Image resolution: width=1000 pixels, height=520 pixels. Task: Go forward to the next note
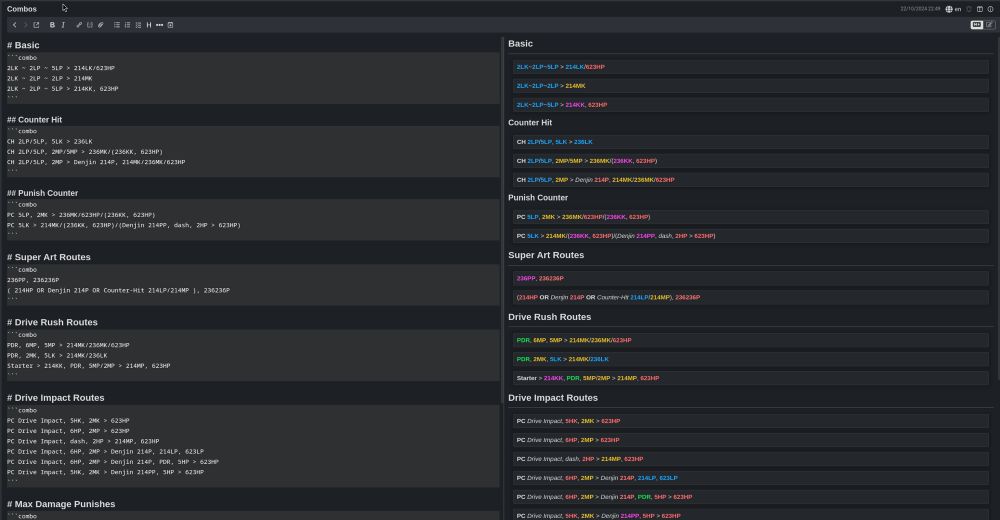pyautogui.click(x=25, y=25)
